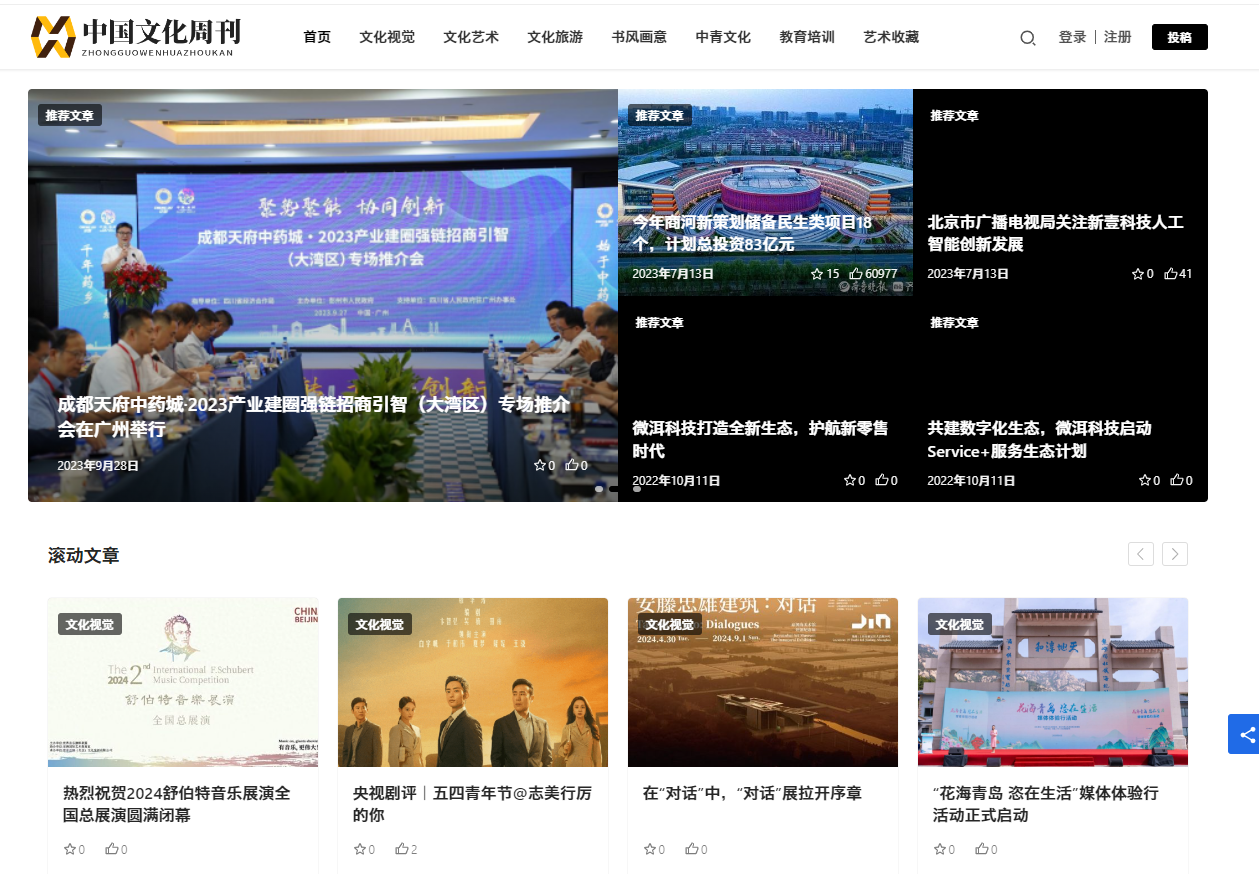Like the 央视剧评 五四青年节 card
Image resolution: width=1259 pixels, height=874 pixels.
pos(401,849)
